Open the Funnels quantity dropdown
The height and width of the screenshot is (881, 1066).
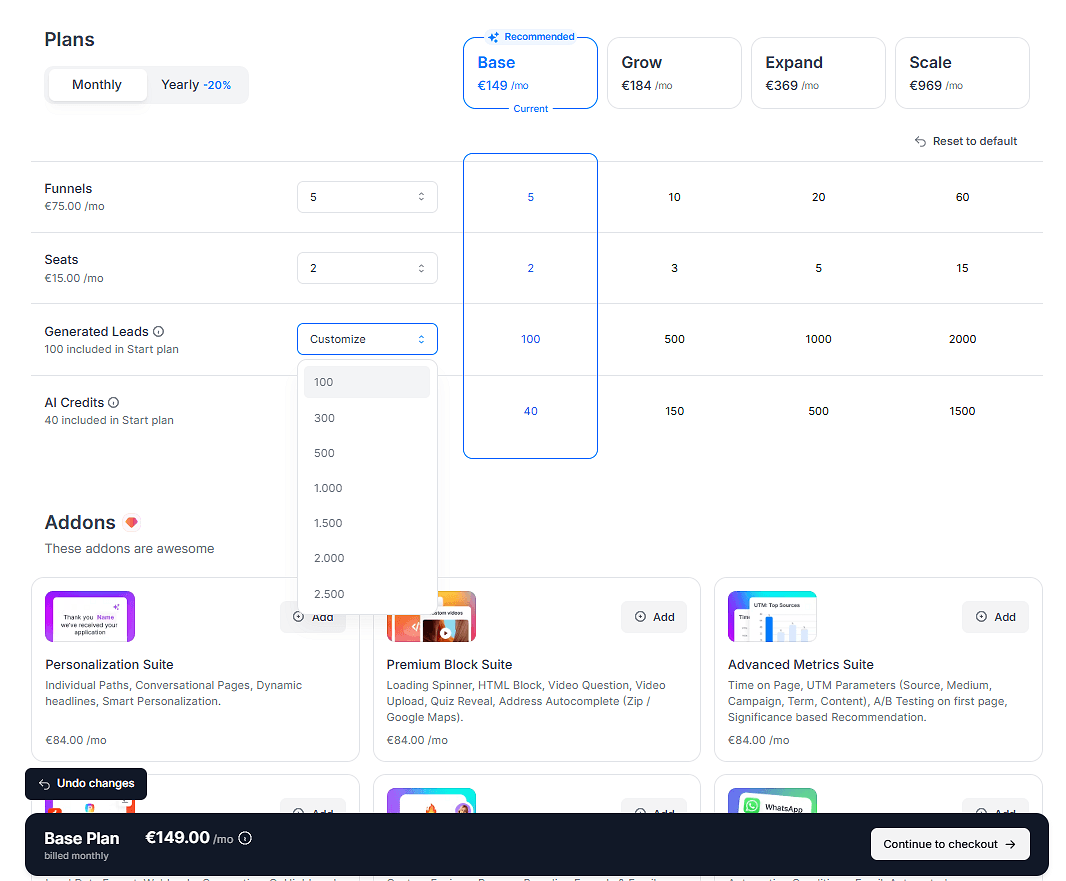[367, 197]
